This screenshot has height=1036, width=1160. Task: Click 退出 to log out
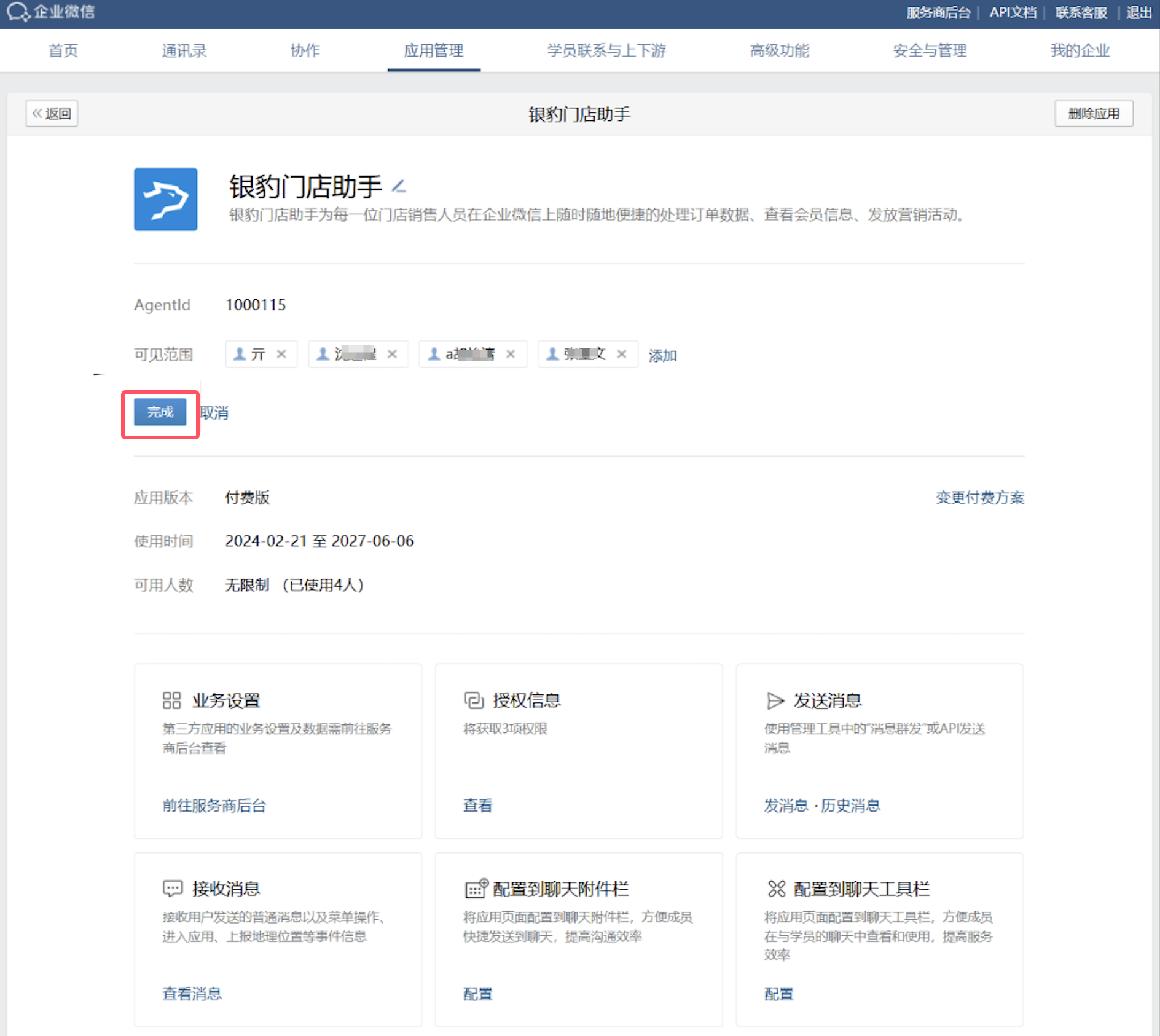pyautogui.click(x=1139, y=12)
